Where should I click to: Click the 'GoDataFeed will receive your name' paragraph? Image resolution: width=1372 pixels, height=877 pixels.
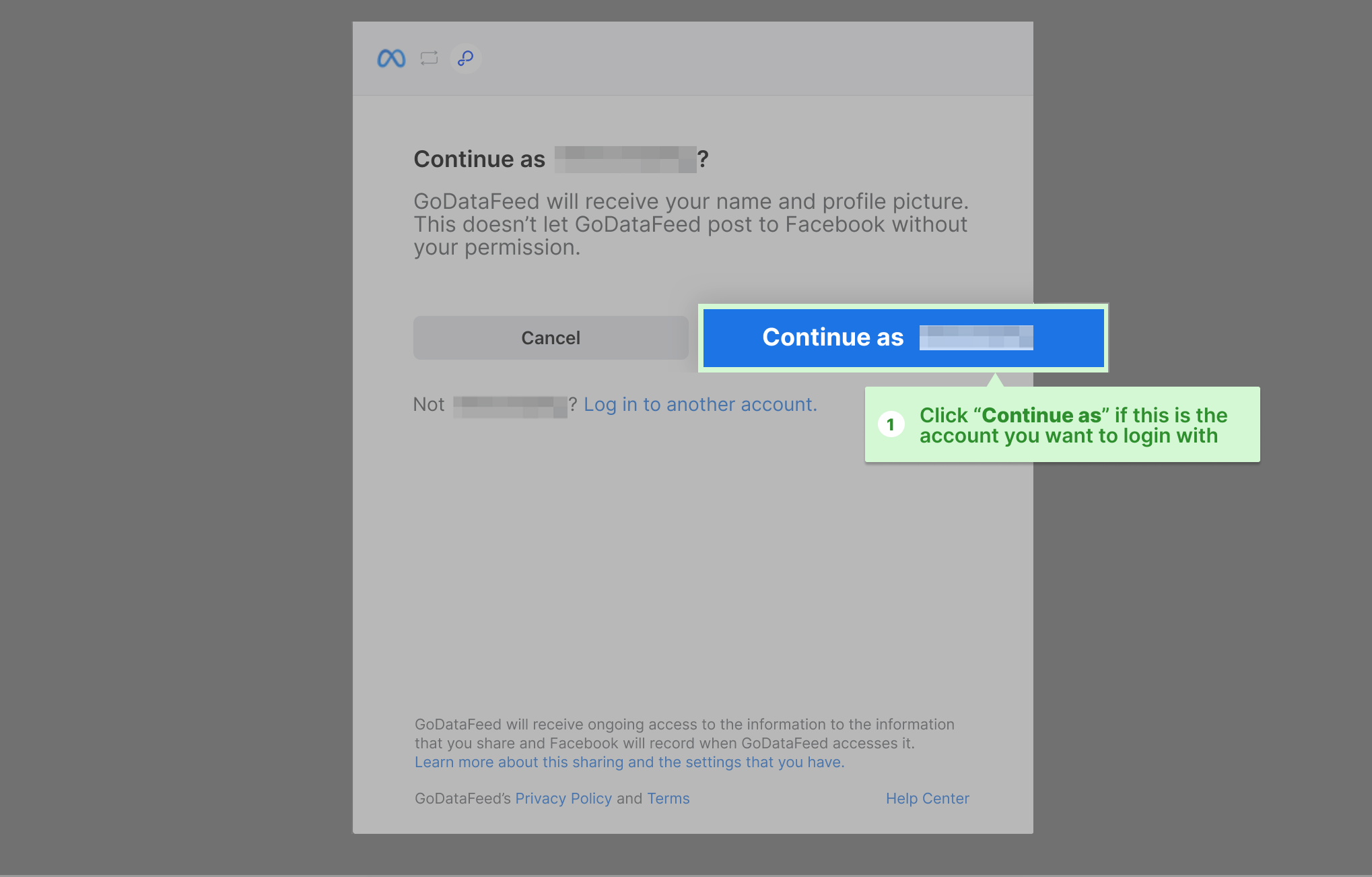click(691, 224)
